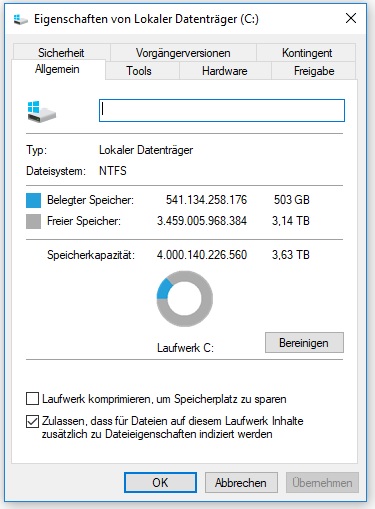Open the Kontingent tab
Viewport: 375px width, 509px height.
(x=306, y=53)
